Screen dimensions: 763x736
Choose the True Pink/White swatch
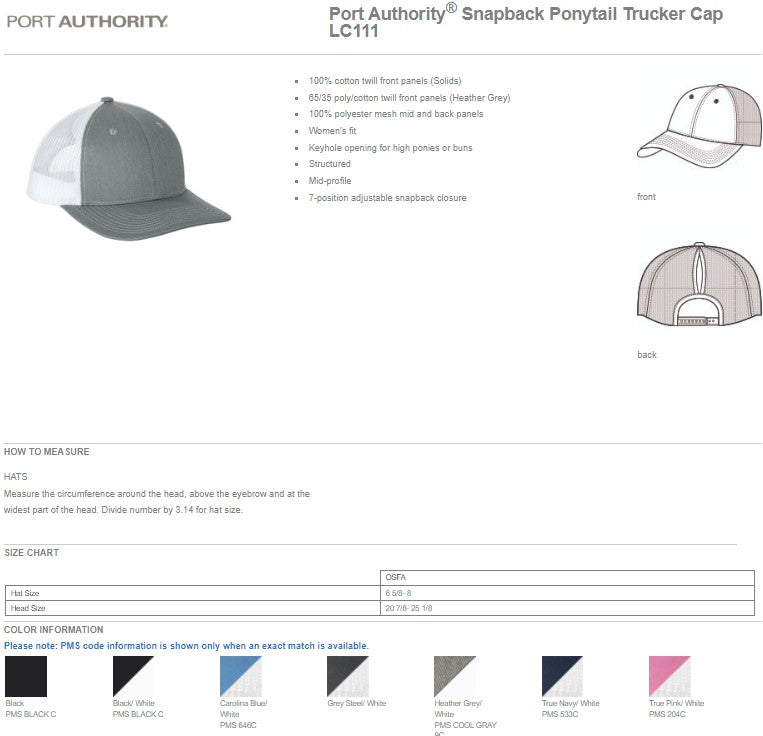pyautogui.click(x=669, y=676)
